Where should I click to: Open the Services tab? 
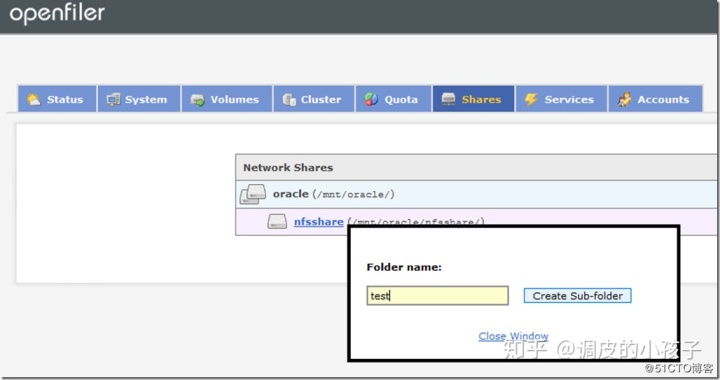point(561,99)
